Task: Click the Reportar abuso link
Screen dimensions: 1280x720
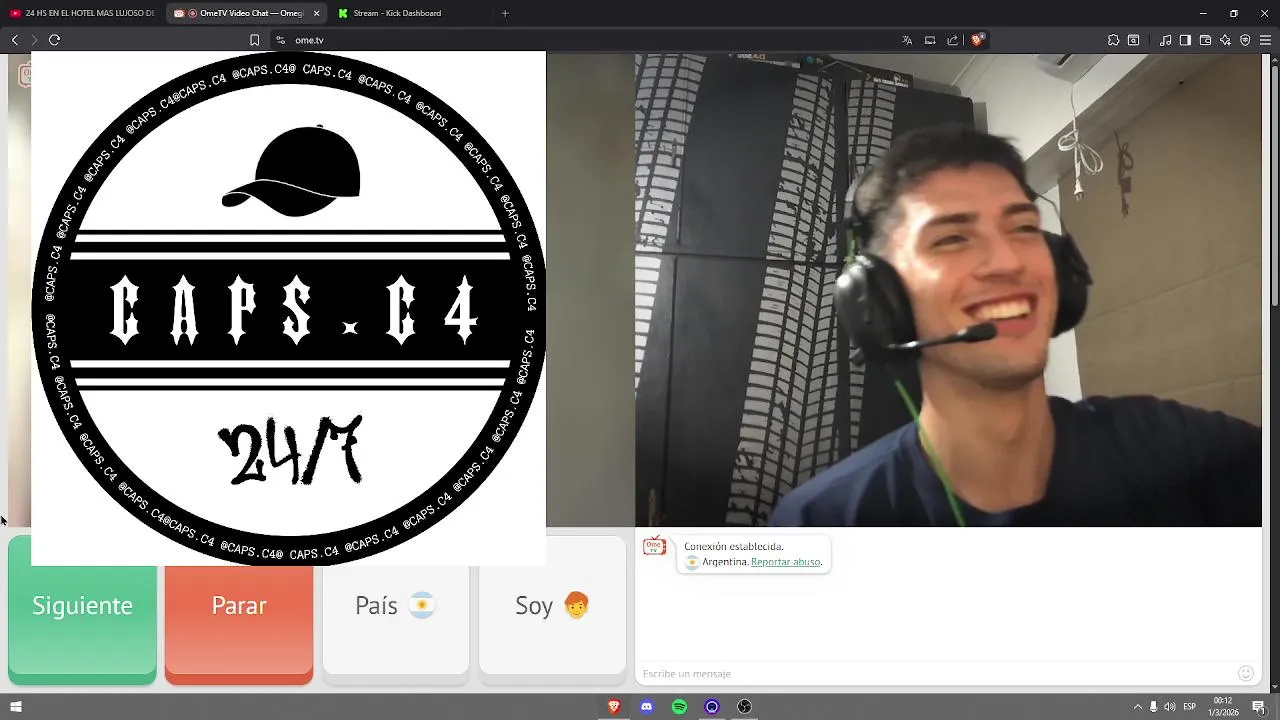Action: (x=785, y=562)
